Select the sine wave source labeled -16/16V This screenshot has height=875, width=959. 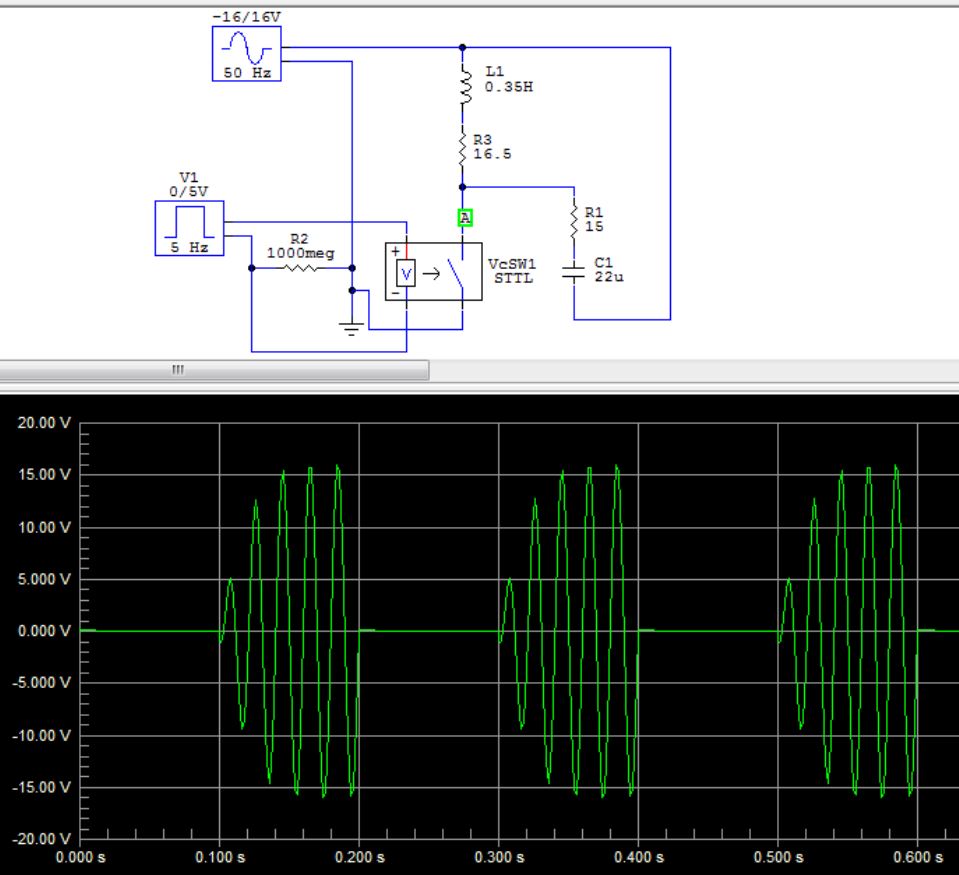pyautogui.click(x=247, y=44)
